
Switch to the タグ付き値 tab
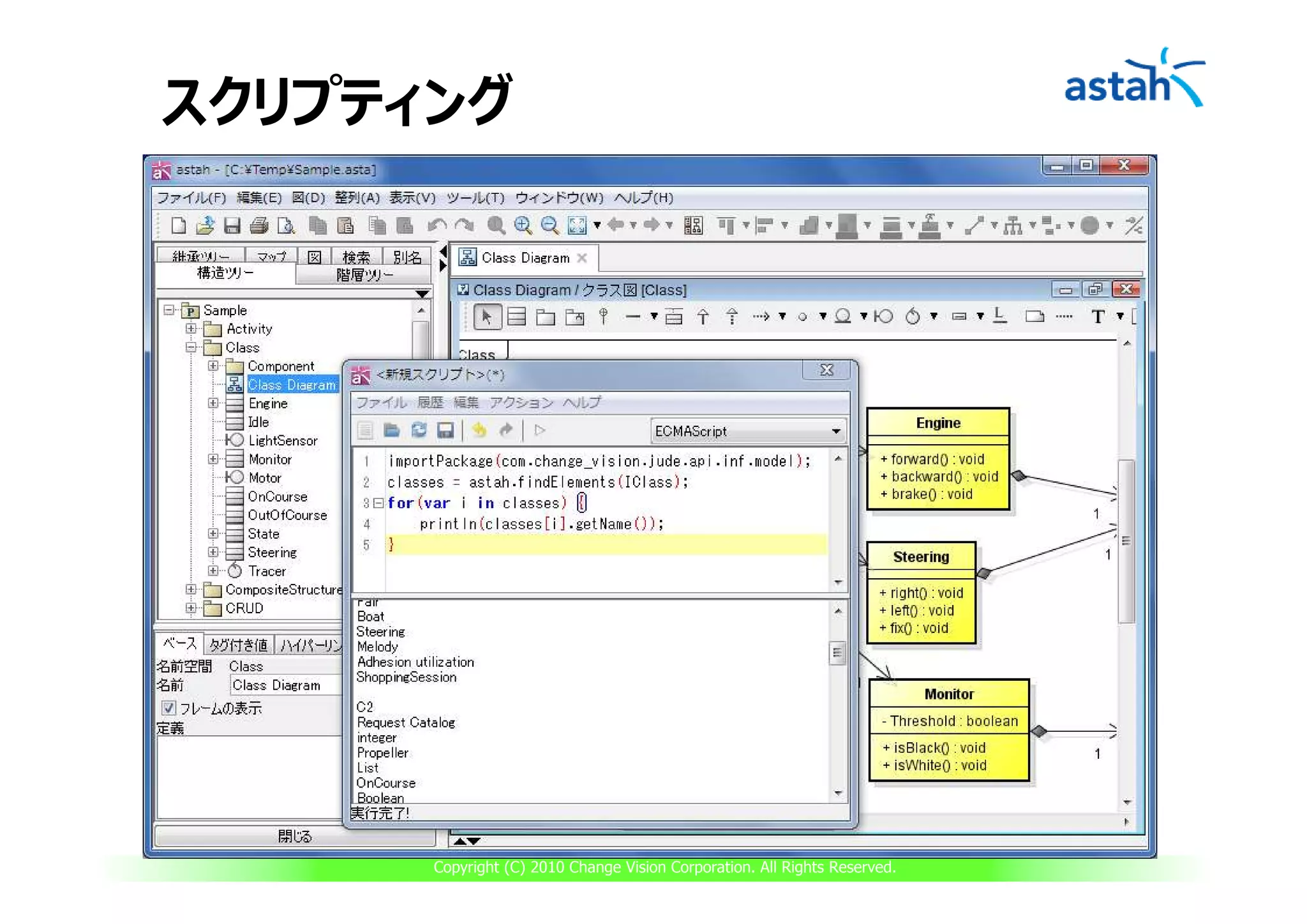239,645
